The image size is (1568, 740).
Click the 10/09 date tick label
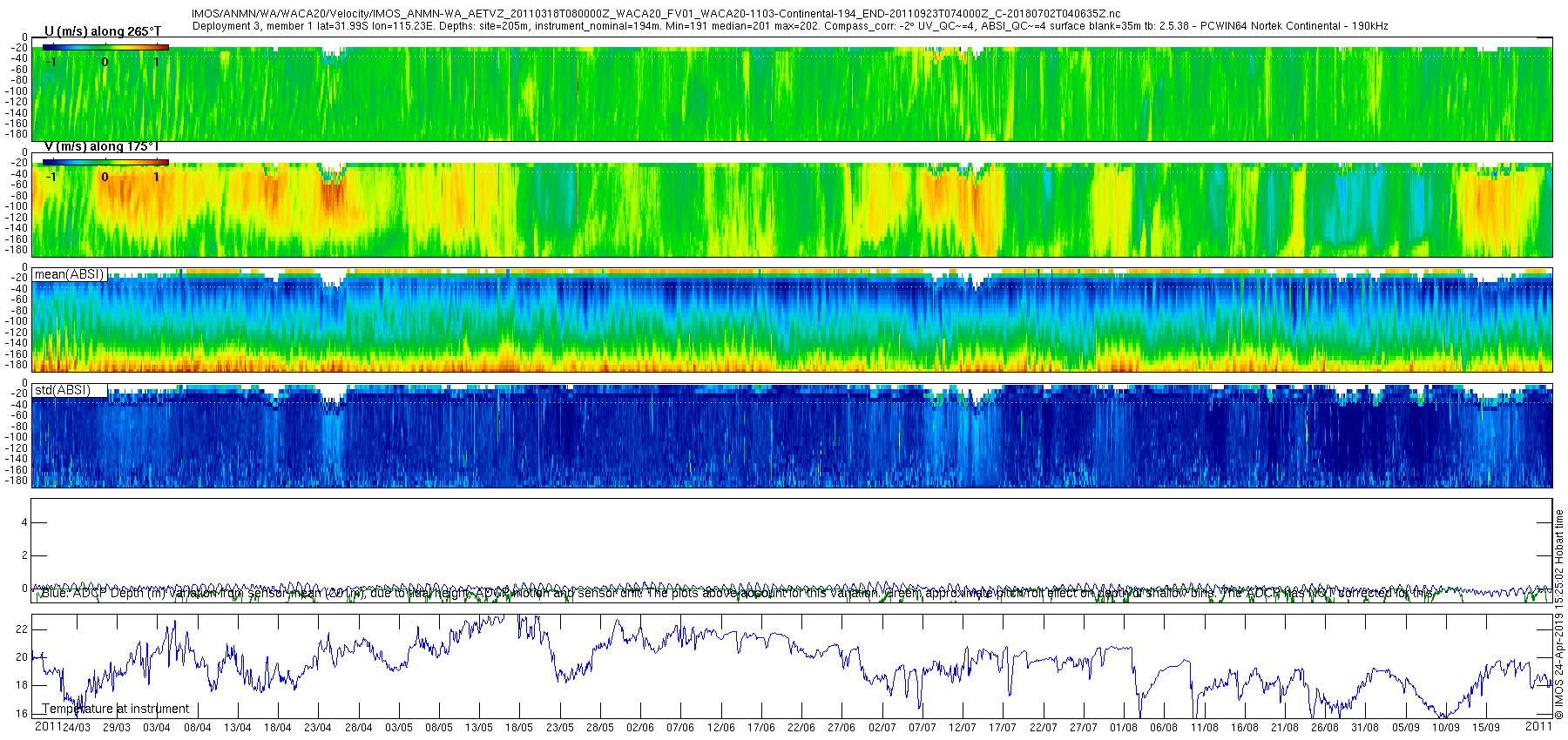1446,728
